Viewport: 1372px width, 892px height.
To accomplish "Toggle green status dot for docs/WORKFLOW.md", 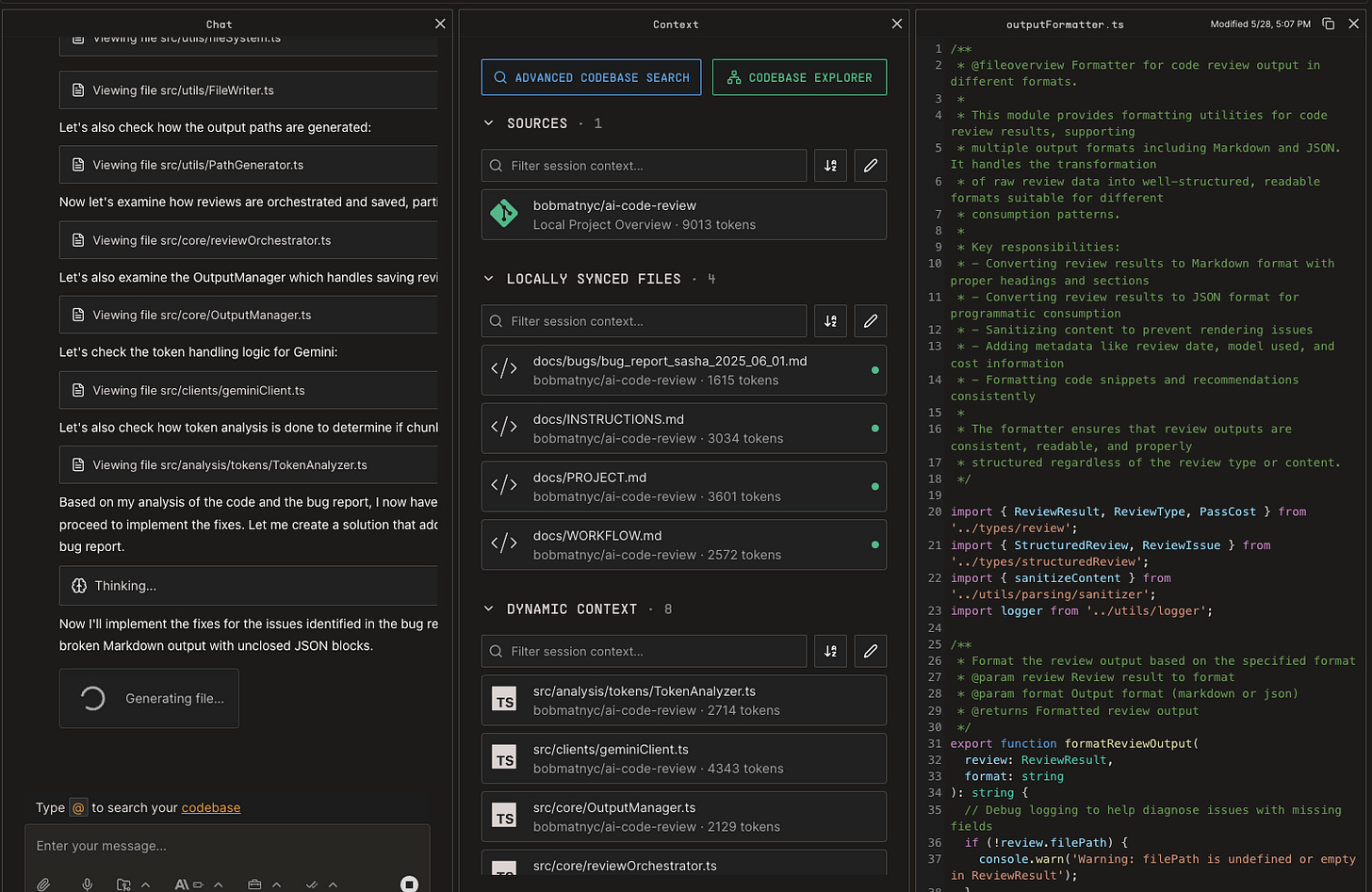I will tap(874, 544).
